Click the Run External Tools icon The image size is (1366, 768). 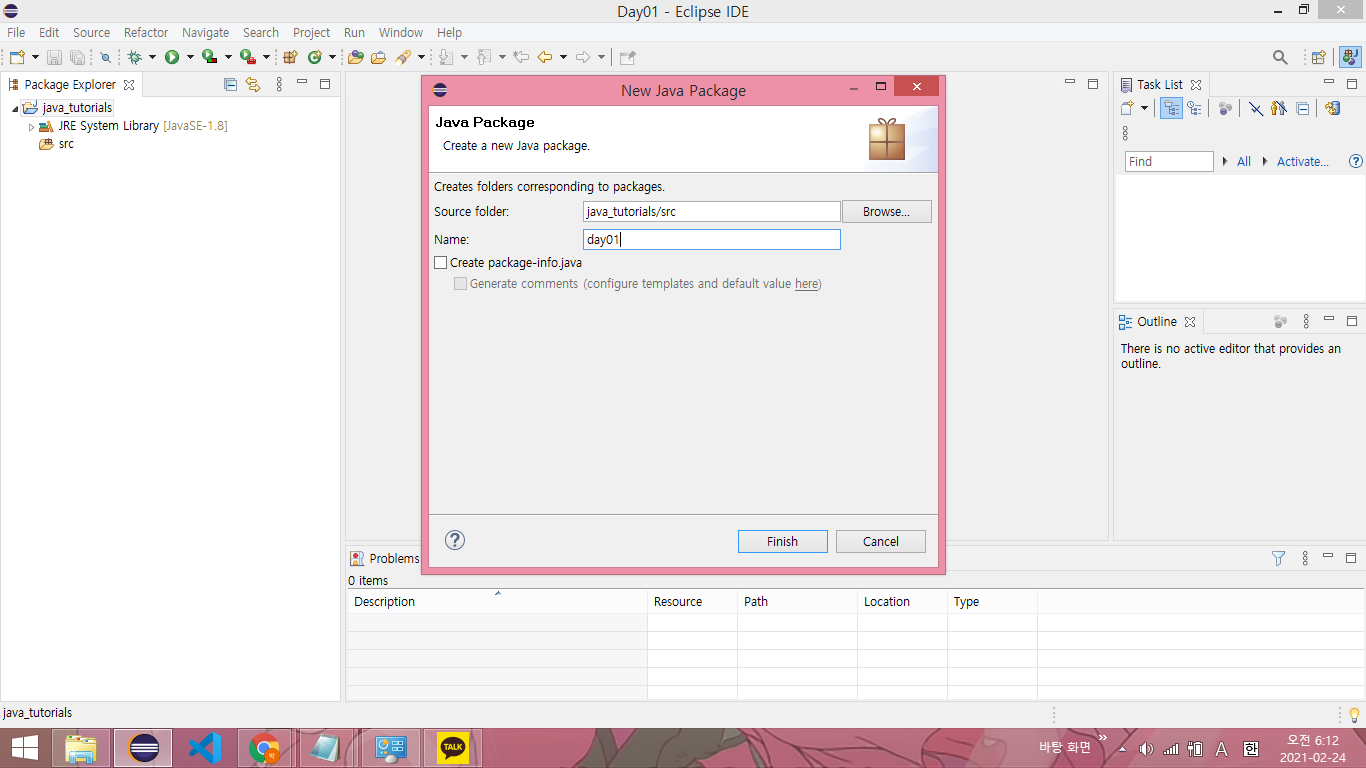(247, 57)
